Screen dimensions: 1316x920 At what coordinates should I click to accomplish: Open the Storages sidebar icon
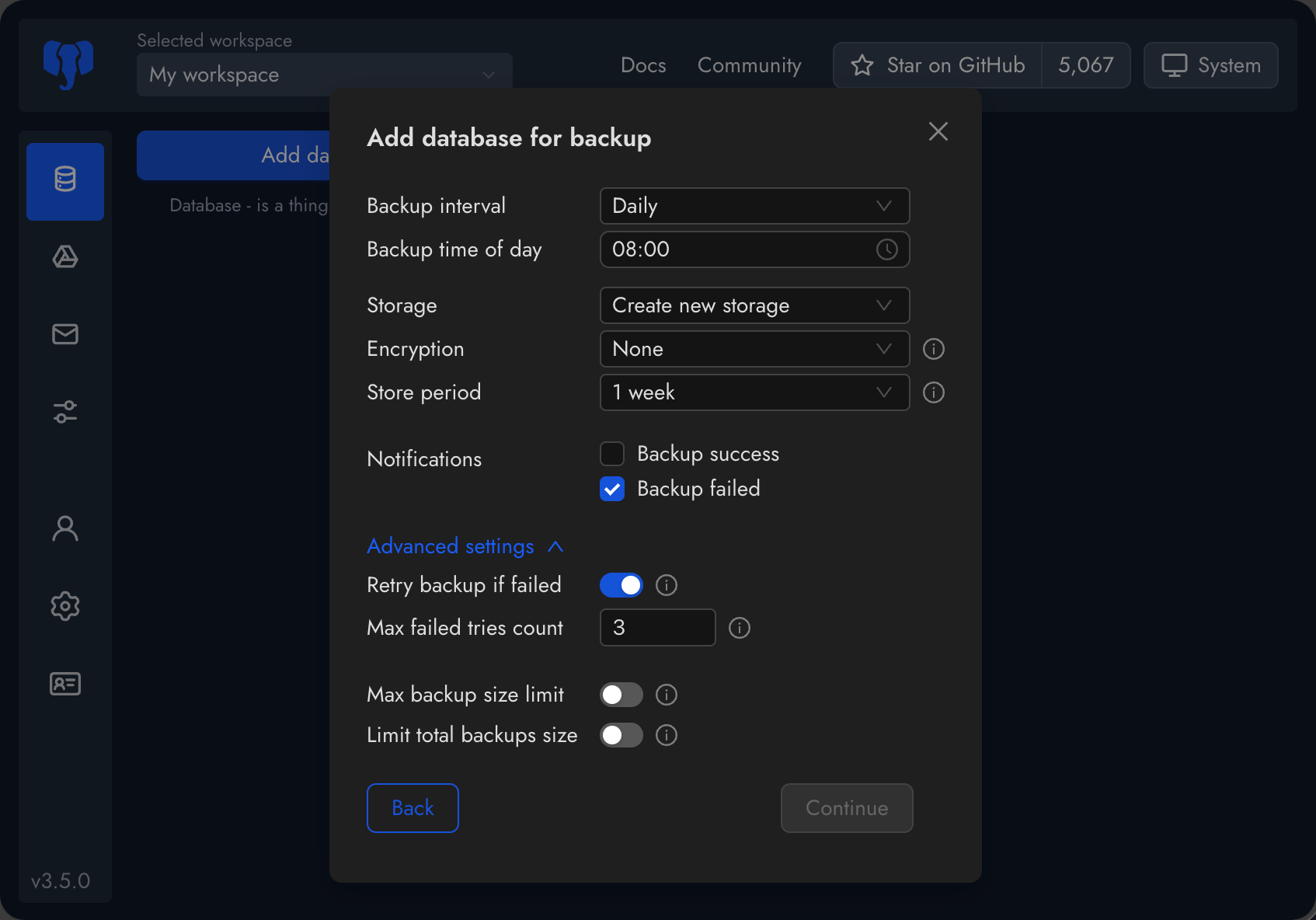[x=65, y=257]
